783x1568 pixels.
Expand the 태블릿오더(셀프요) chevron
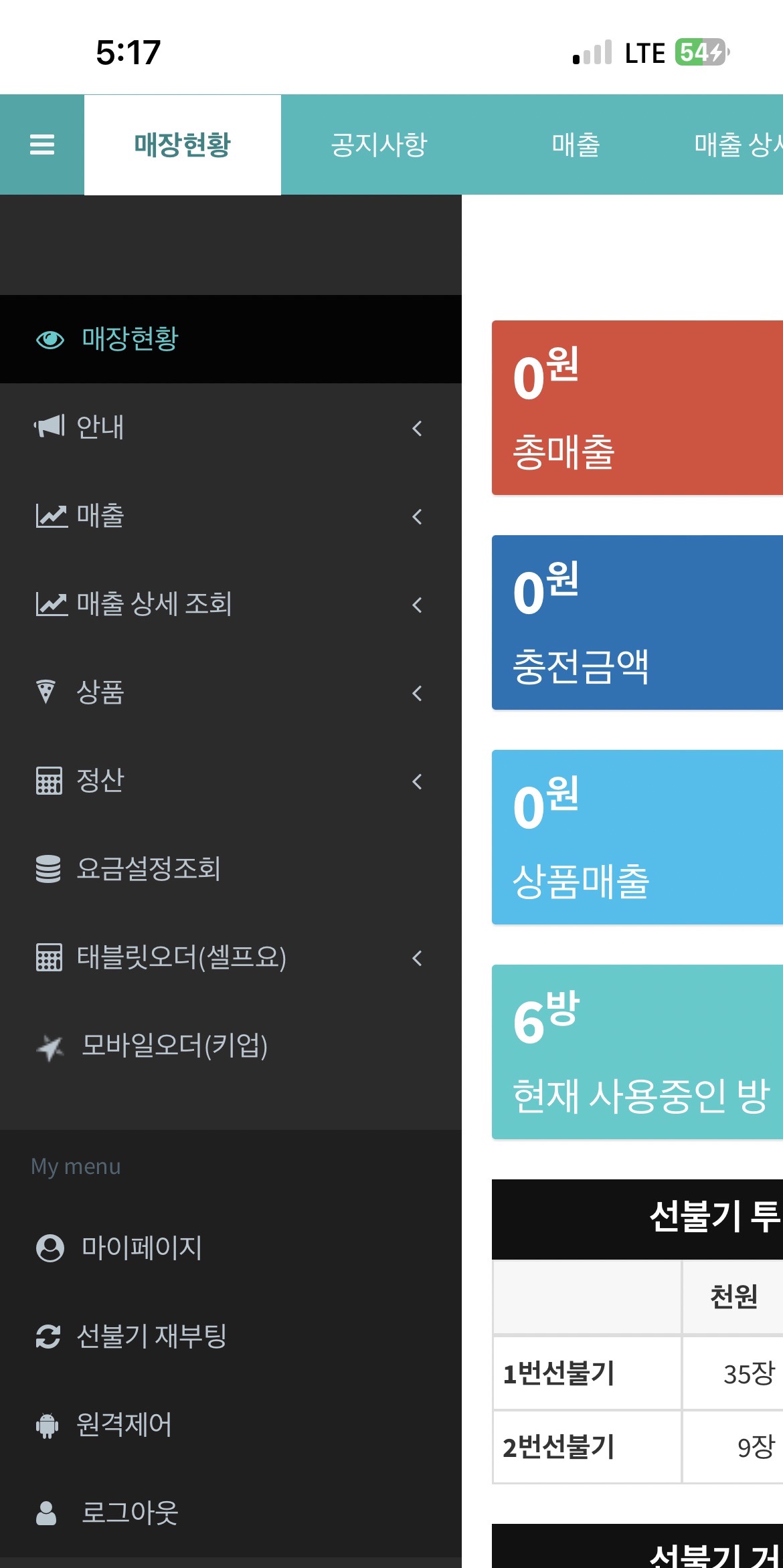417,958
